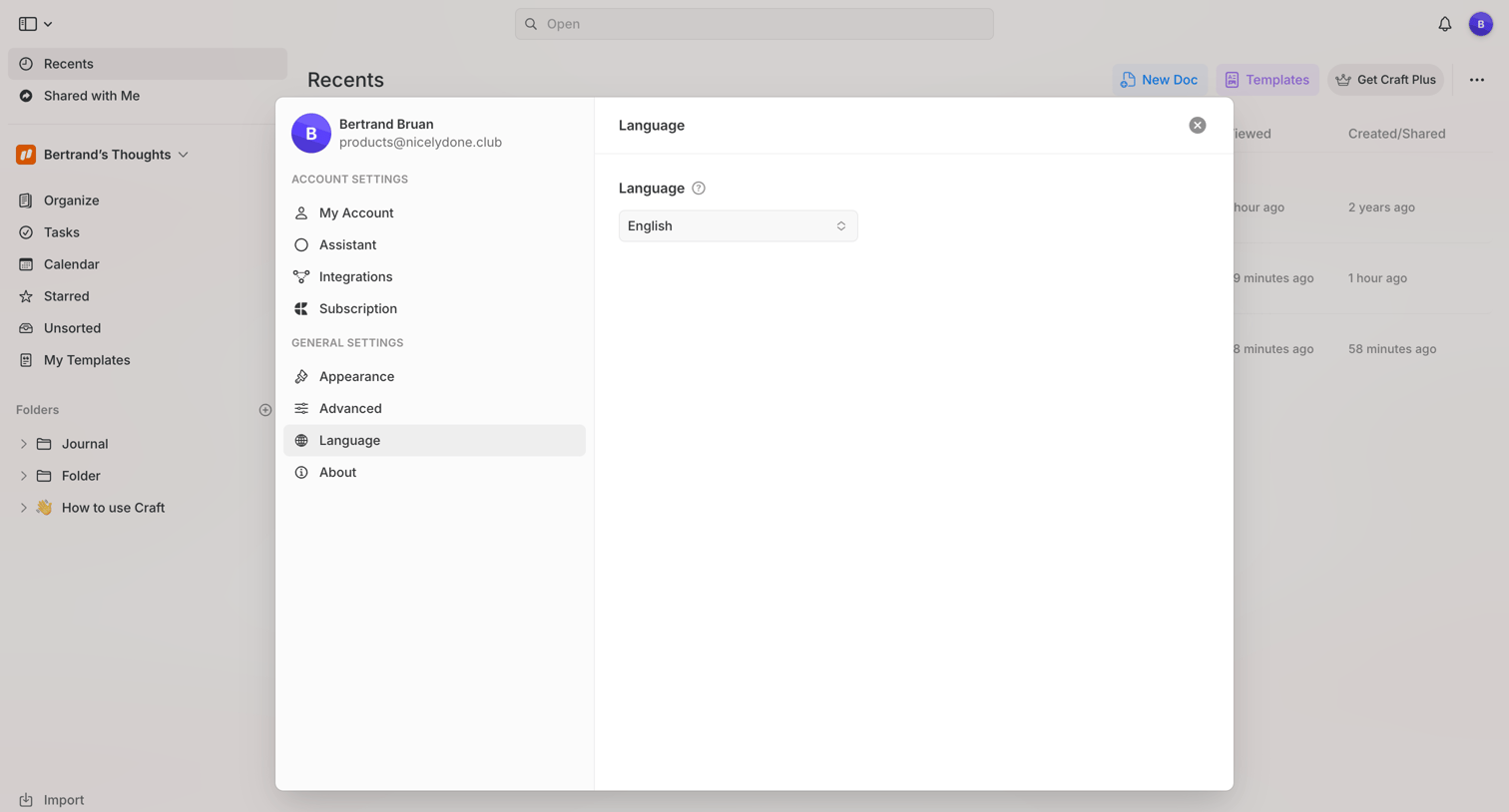Viewport: 1509px width, 812px height.
Task: Open Subscription settings
Action: coord(434,308)
